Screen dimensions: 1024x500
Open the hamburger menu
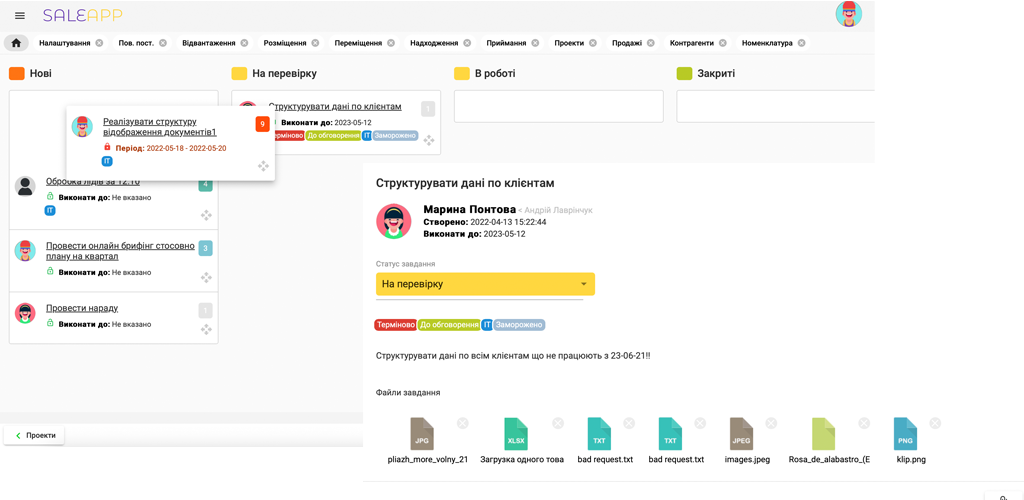pyautogui.click(x=20, y=16)
